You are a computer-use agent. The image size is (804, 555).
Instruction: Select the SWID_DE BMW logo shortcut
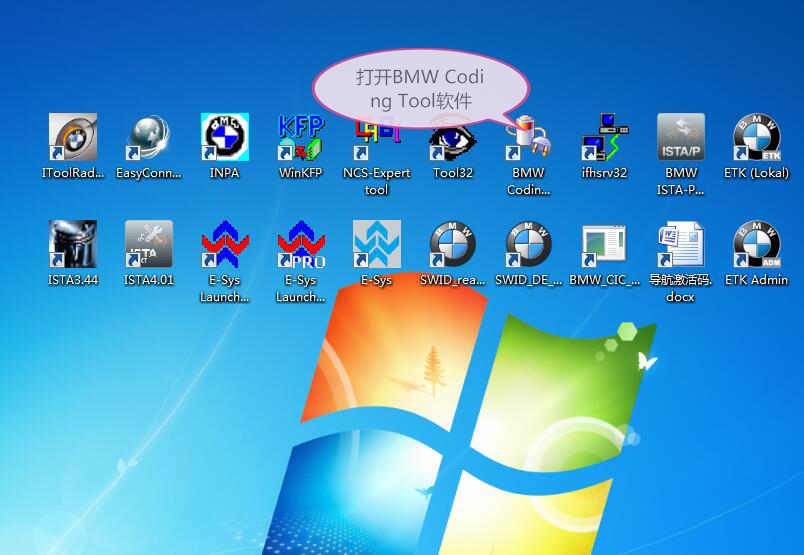click(529, 245)
